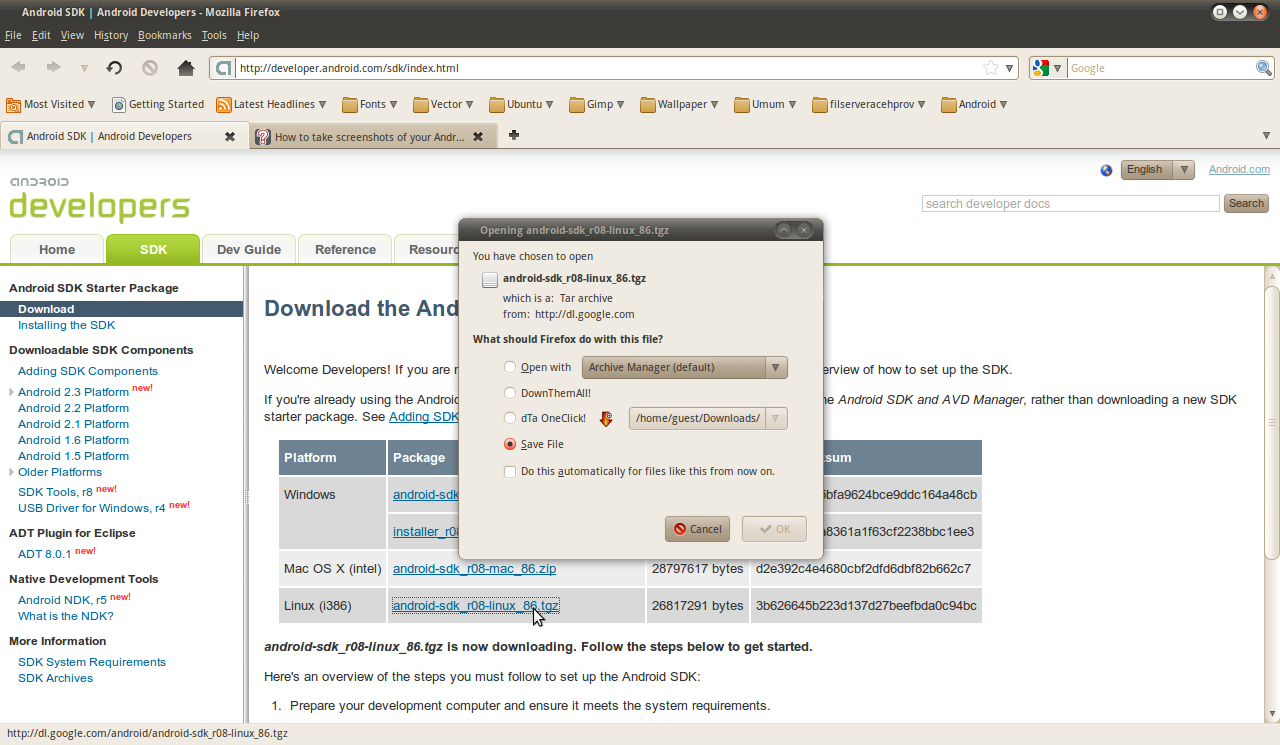Open the URL history dropdown arrow

[1010, 68]
